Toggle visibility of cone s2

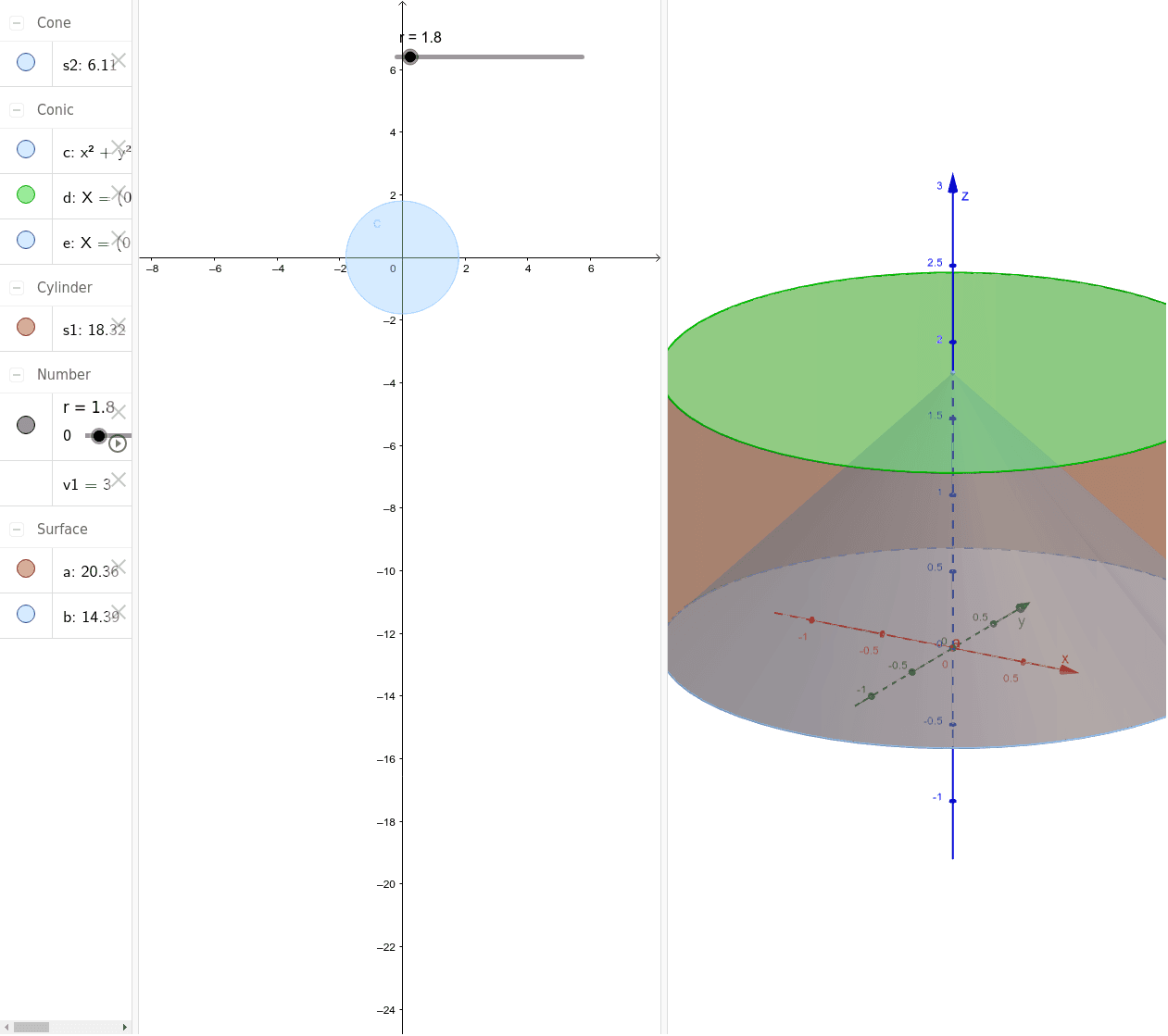pos(26,62)
